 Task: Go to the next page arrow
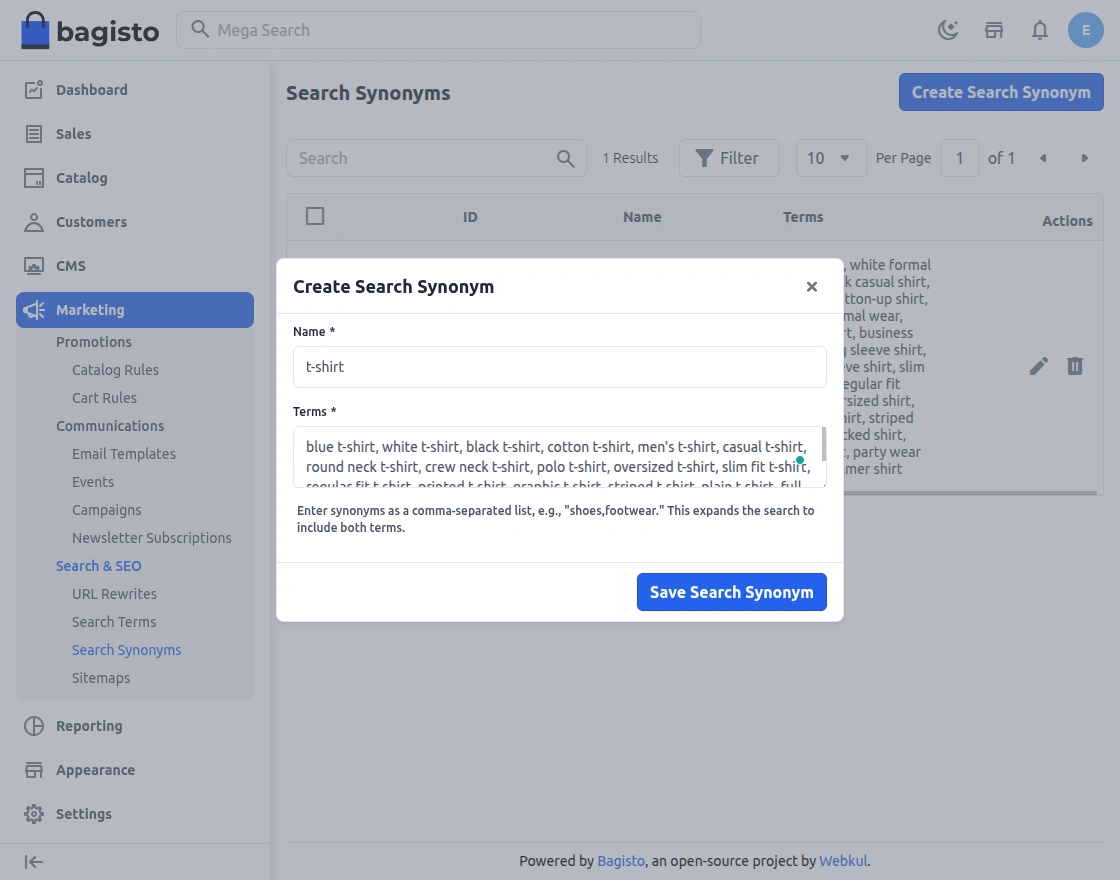coord(1084,158)
